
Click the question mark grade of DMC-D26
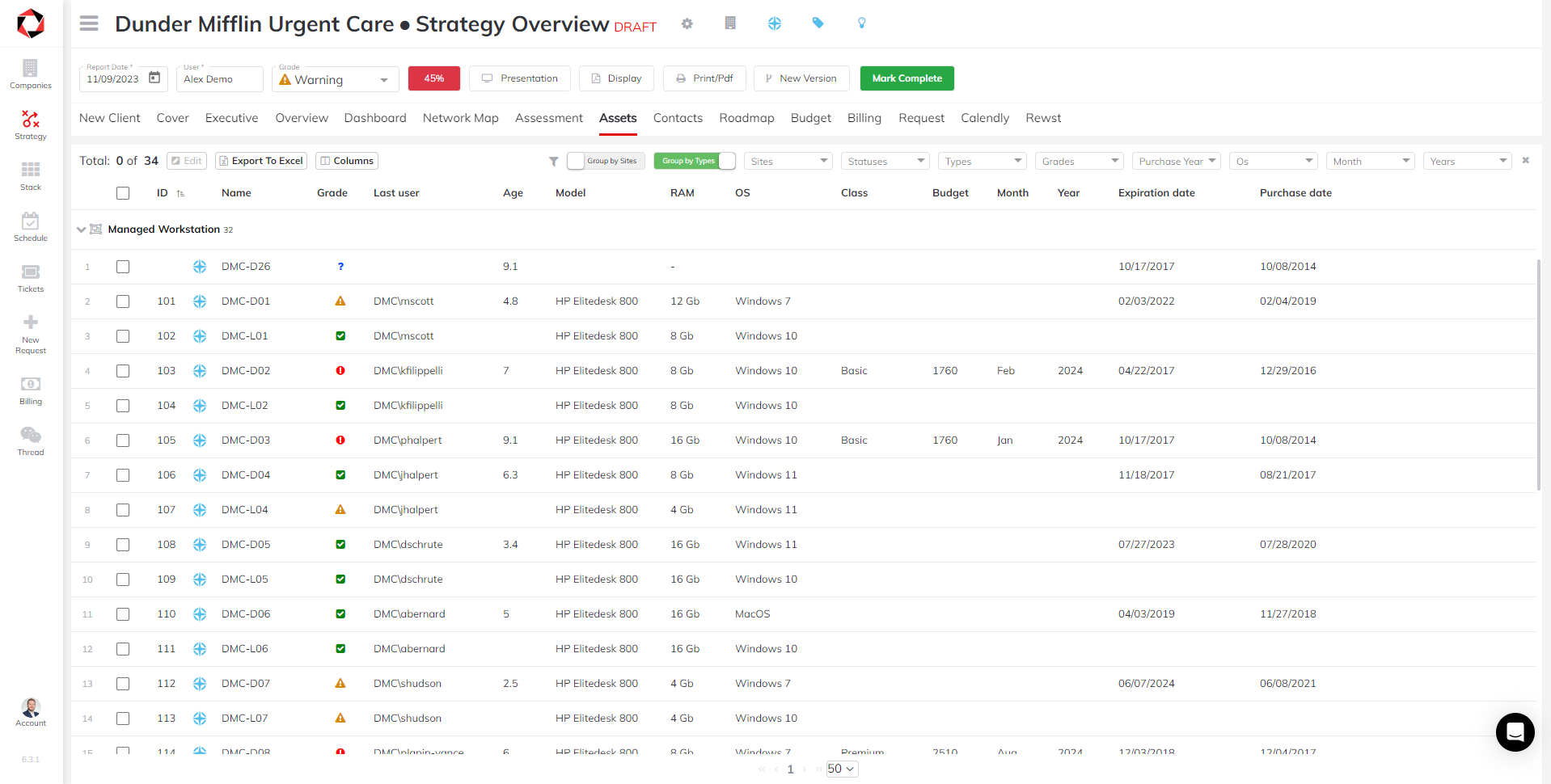point(340,266)
